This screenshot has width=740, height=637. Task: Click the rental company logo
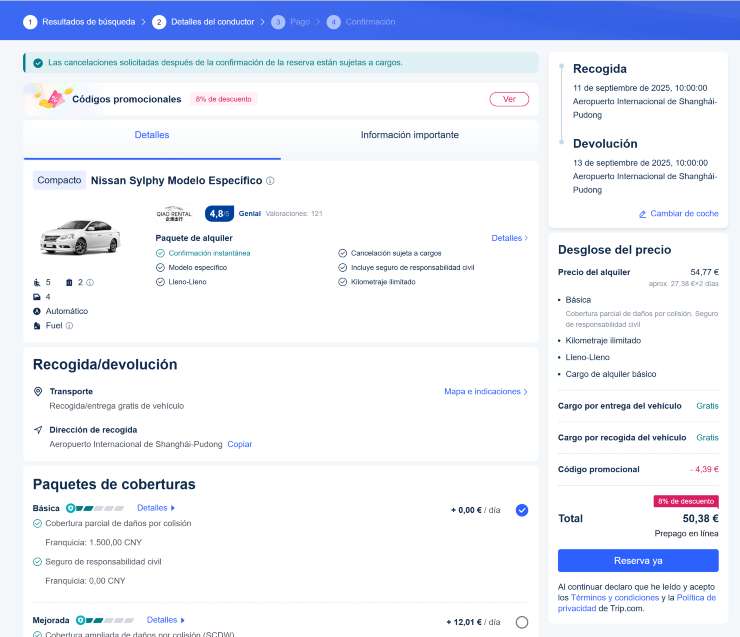click(x=174, y=214)
